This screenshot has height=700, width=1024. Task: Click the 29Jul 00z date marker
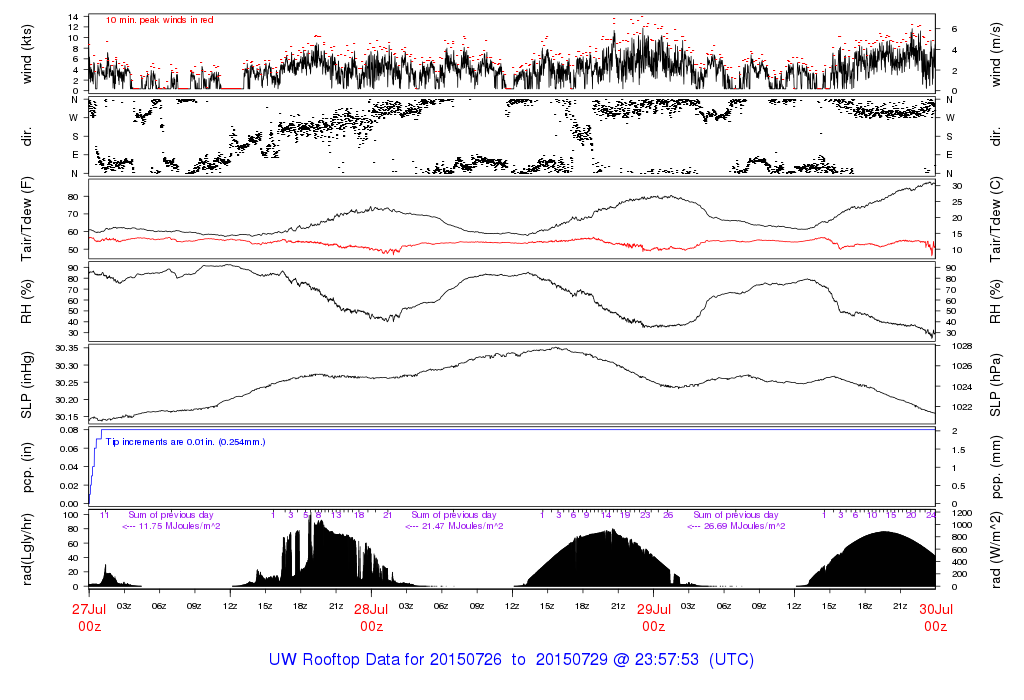[653, 617]
